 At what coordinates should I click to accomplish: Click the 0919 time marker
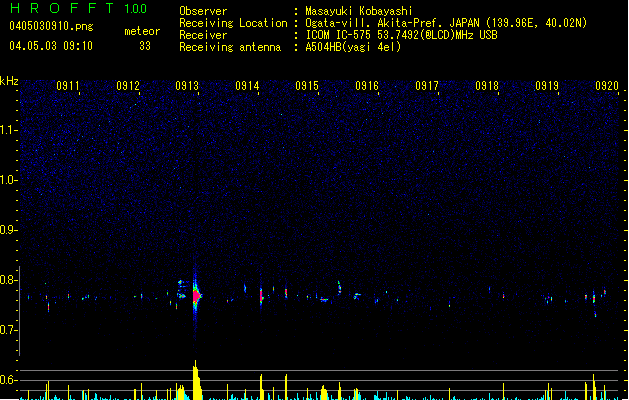pos(547,86)
